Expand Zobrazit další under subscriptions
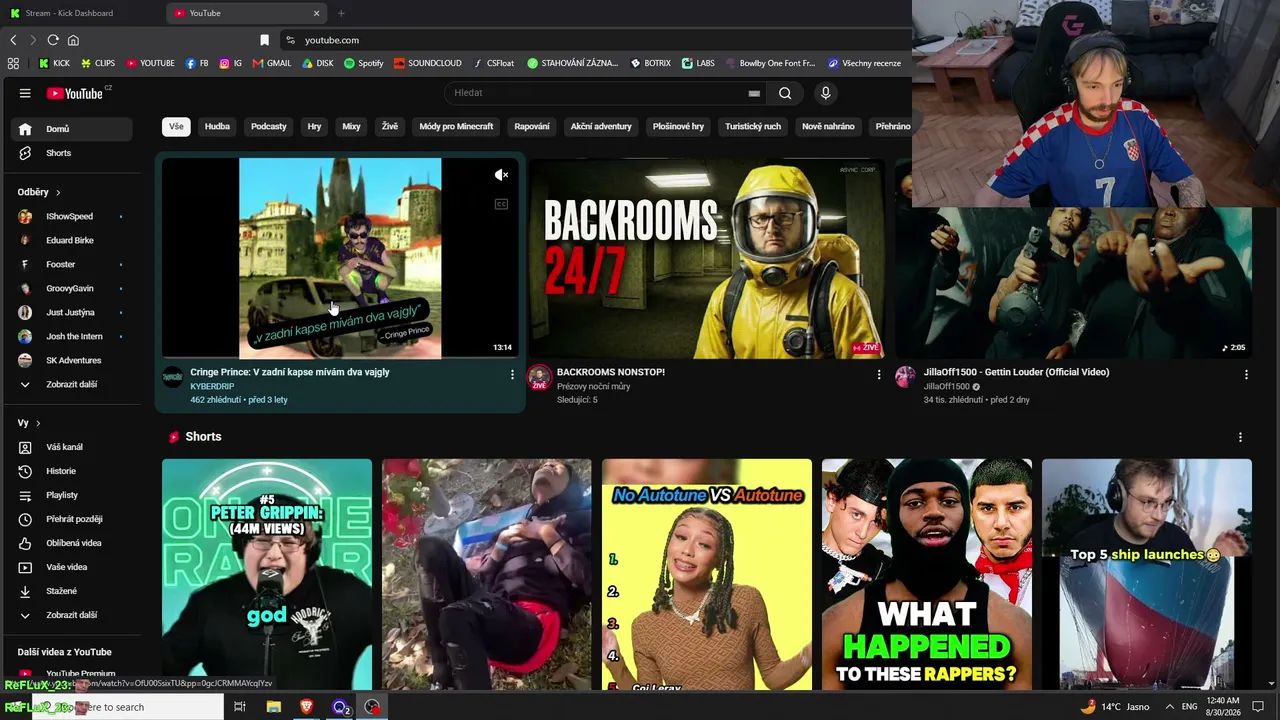 click(72, 384)
